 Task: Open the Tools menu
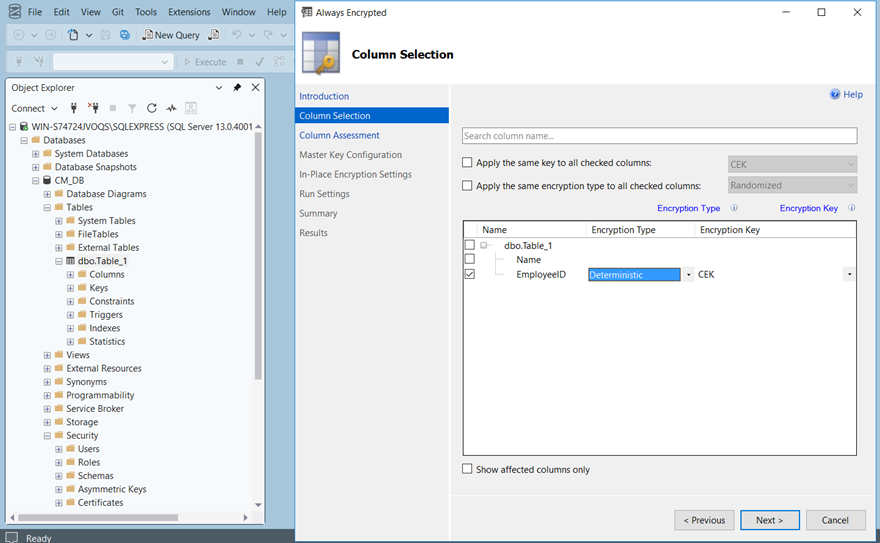(146, 12)
